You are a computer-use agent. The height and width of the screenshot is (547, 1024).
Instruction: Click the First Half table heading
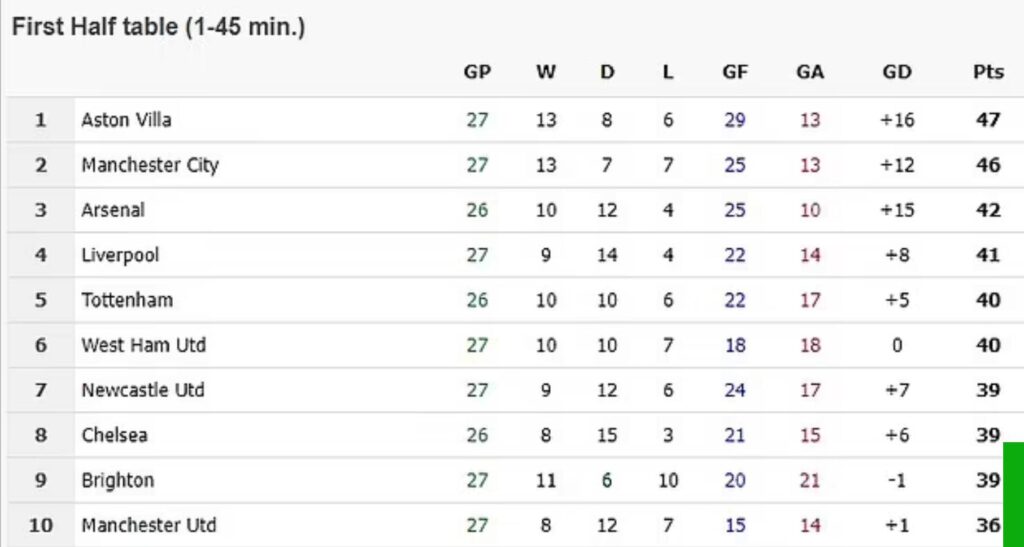click(x=158, y=27)
